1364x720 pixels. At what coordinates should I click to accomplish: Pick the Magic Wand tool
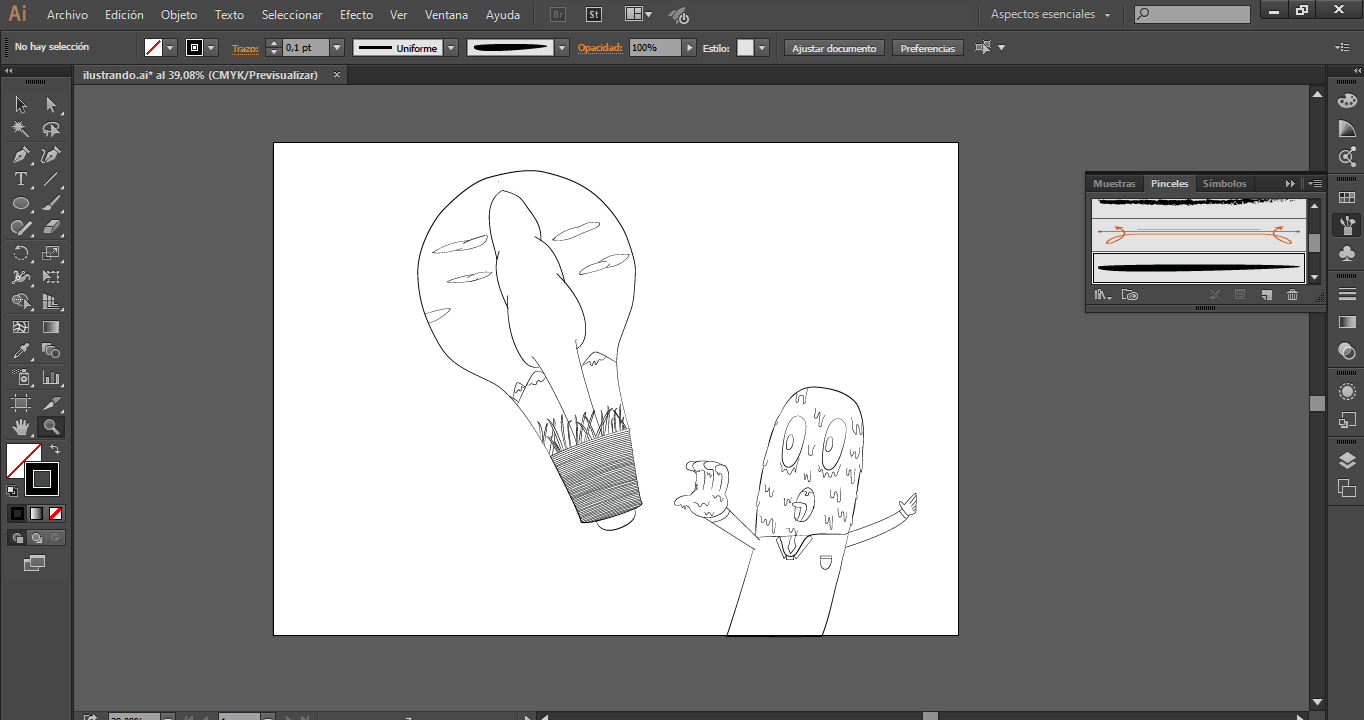click(20, 130)
